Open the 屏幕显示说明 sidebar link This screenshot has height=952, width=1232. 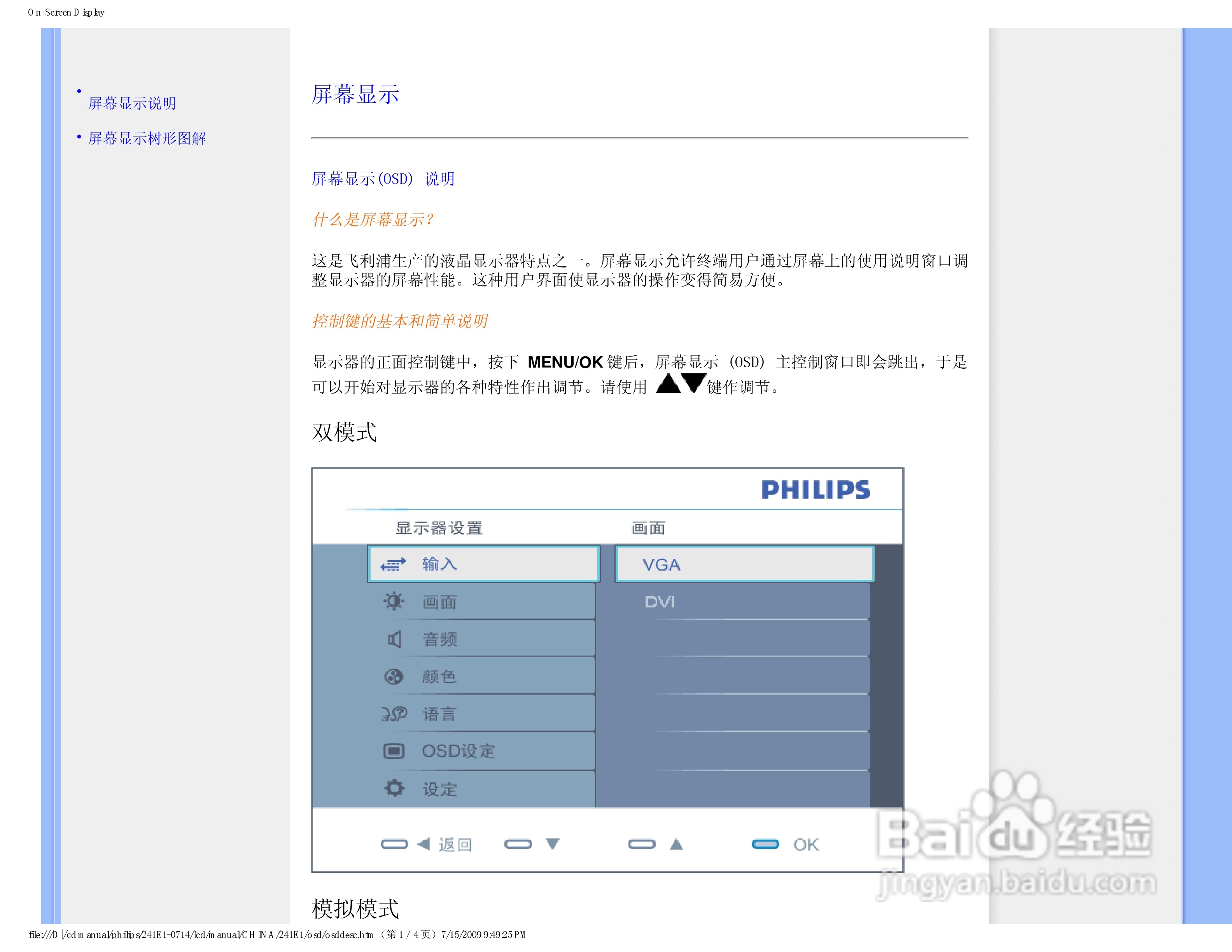pyautogui.click(x=132, y=103)
